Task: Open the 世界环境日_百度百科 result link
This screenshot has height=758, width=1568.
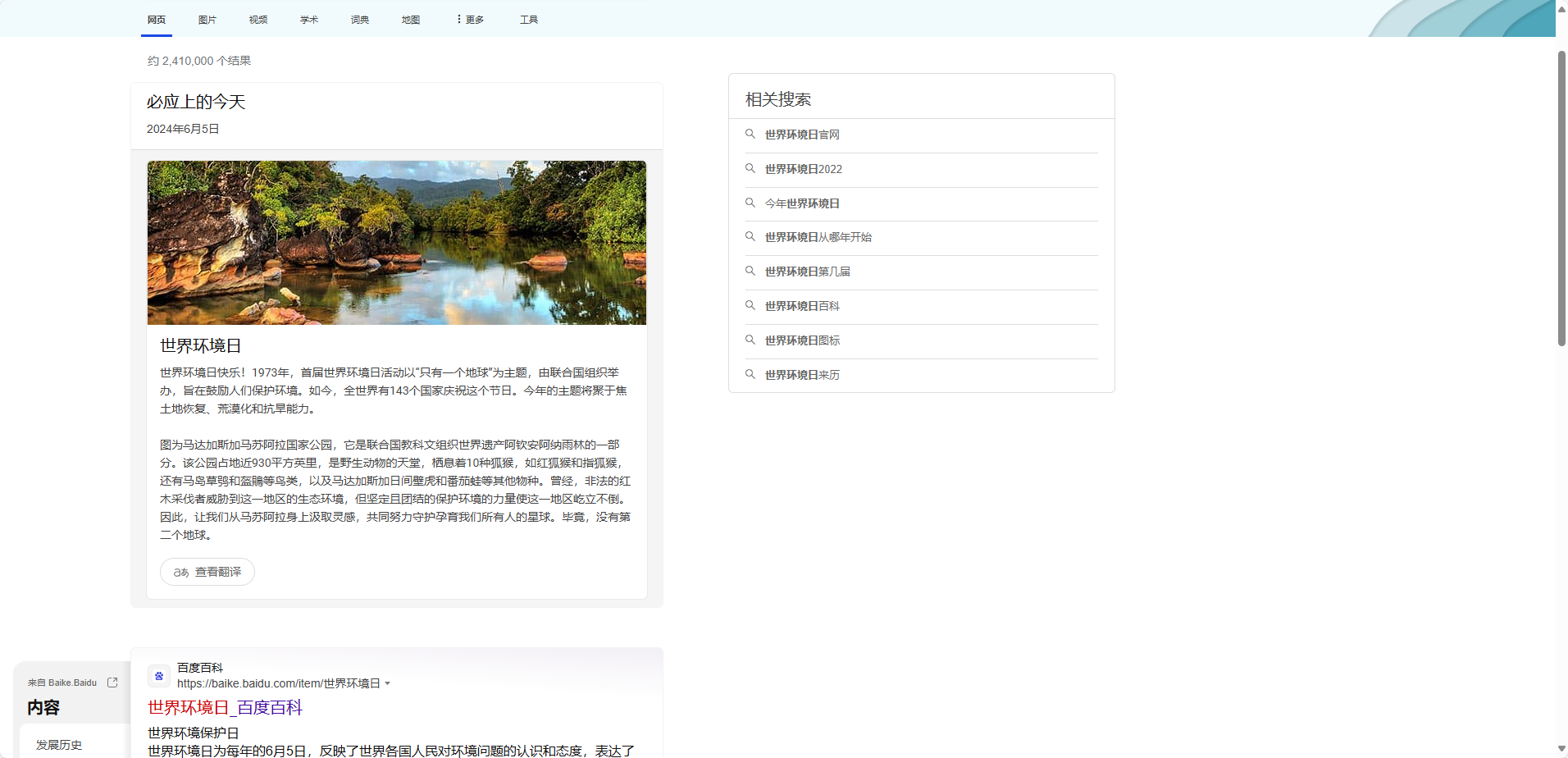Action: 225,707
